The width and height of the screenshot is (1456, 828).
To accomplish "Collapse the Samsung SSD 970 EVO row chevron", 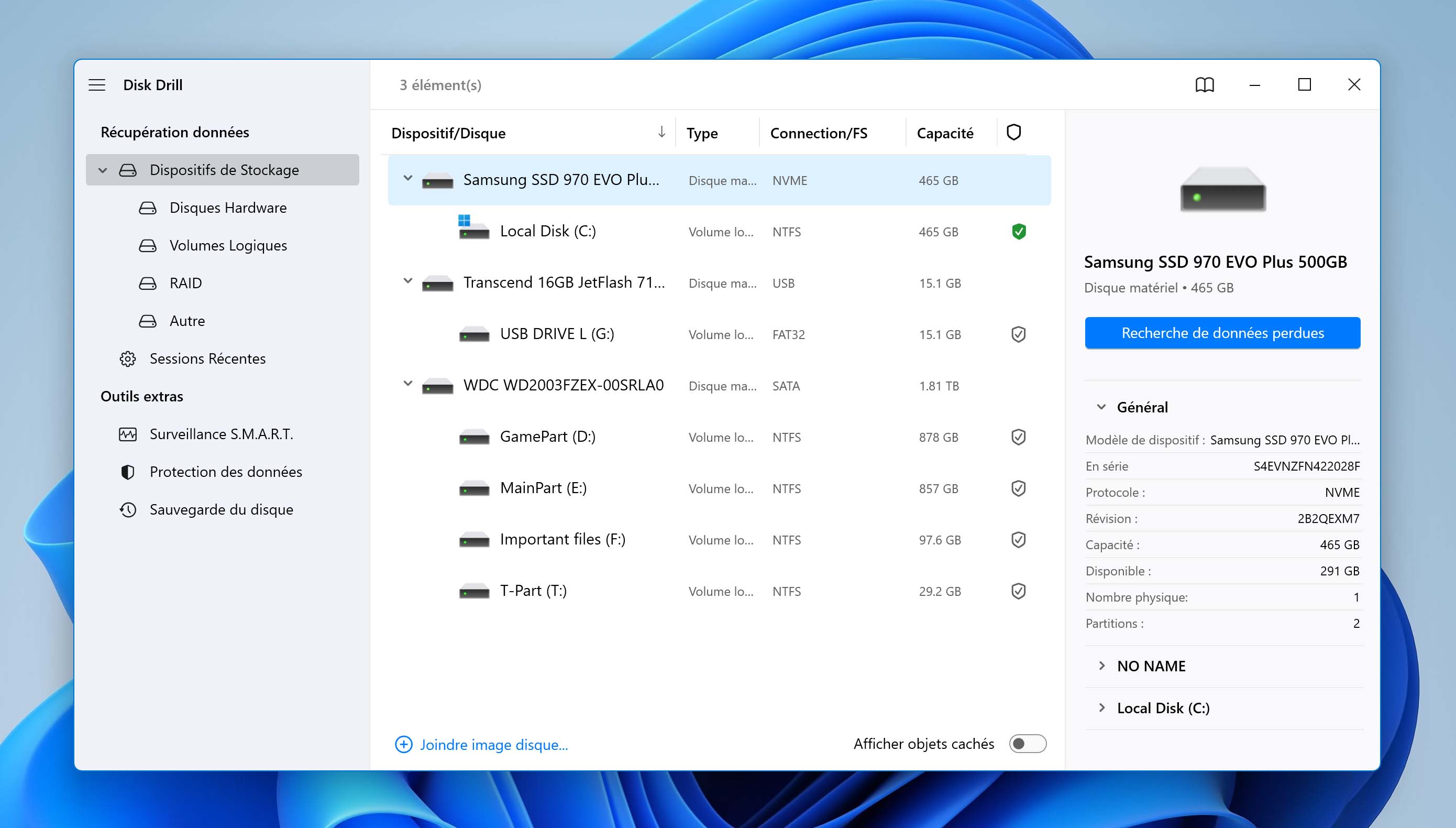I will (x=407, y=179).
